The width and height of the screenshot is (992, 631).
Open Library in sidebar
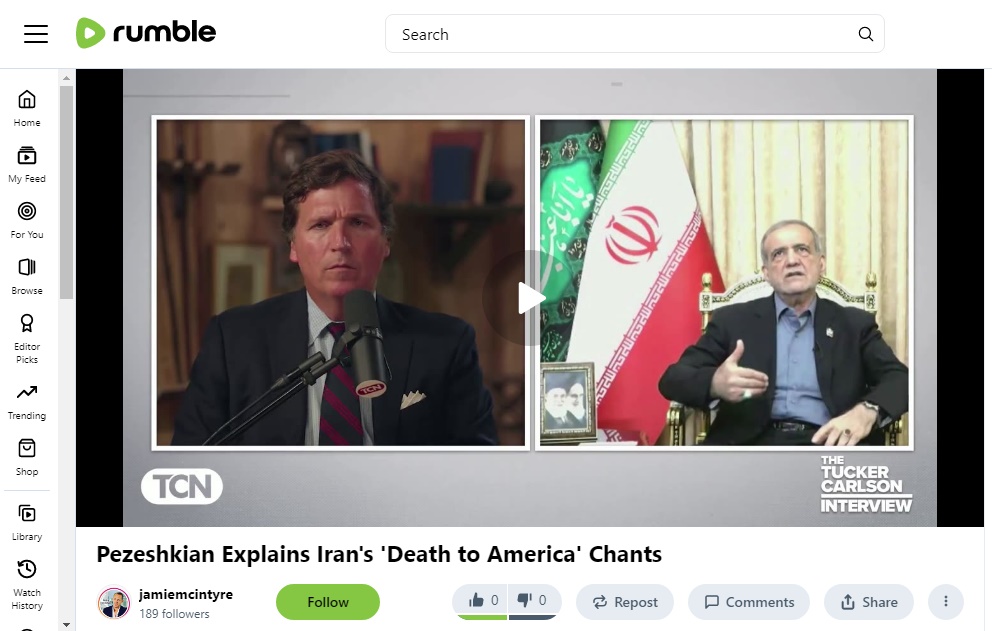[27, 523]
